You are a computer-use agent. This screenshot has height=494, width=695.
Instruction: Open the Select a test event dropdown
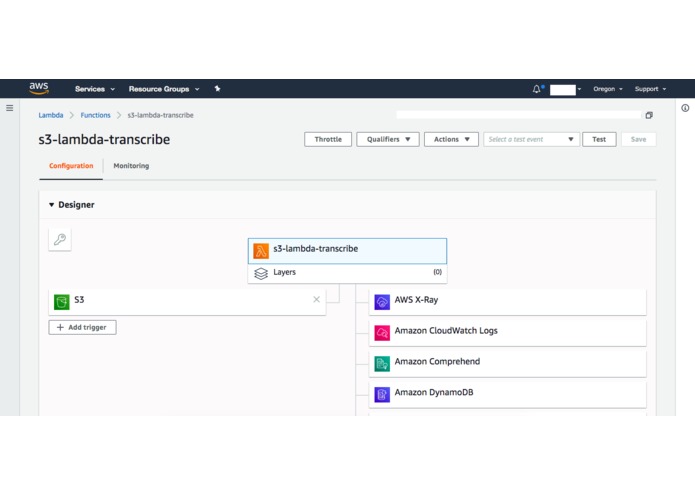[x=531, y=139]
